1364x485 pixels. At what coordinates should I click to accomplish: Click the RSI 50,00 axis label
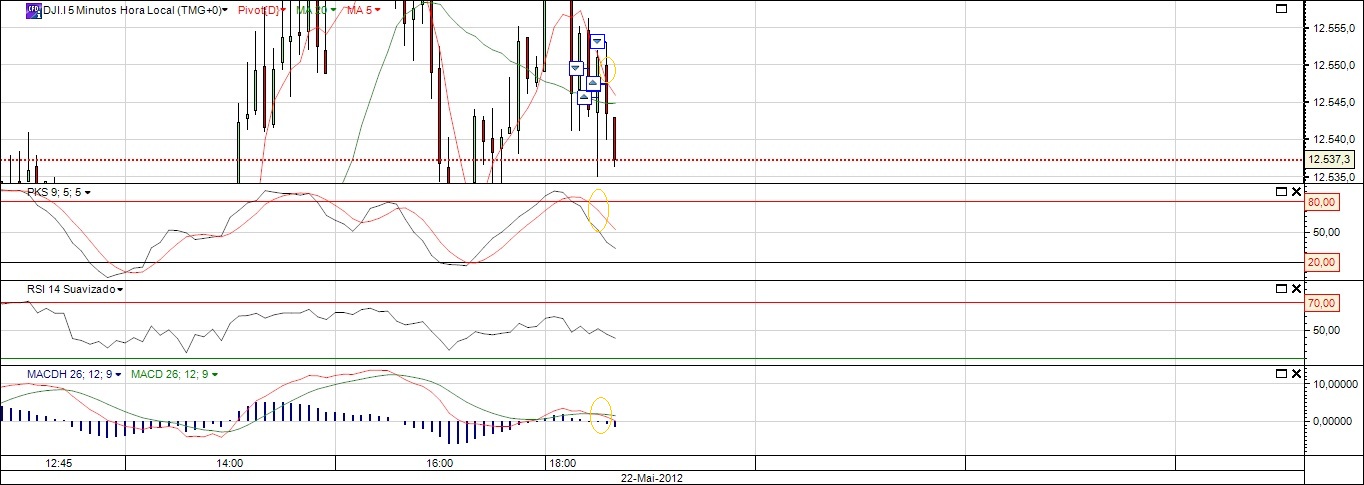[1324, 330]
